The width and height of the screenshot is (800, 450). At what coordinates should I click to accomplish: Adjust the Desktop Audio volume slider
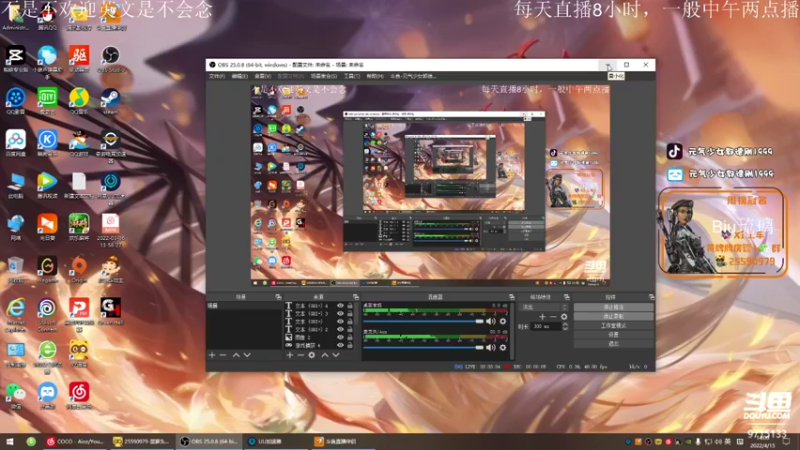pos(423,321)
